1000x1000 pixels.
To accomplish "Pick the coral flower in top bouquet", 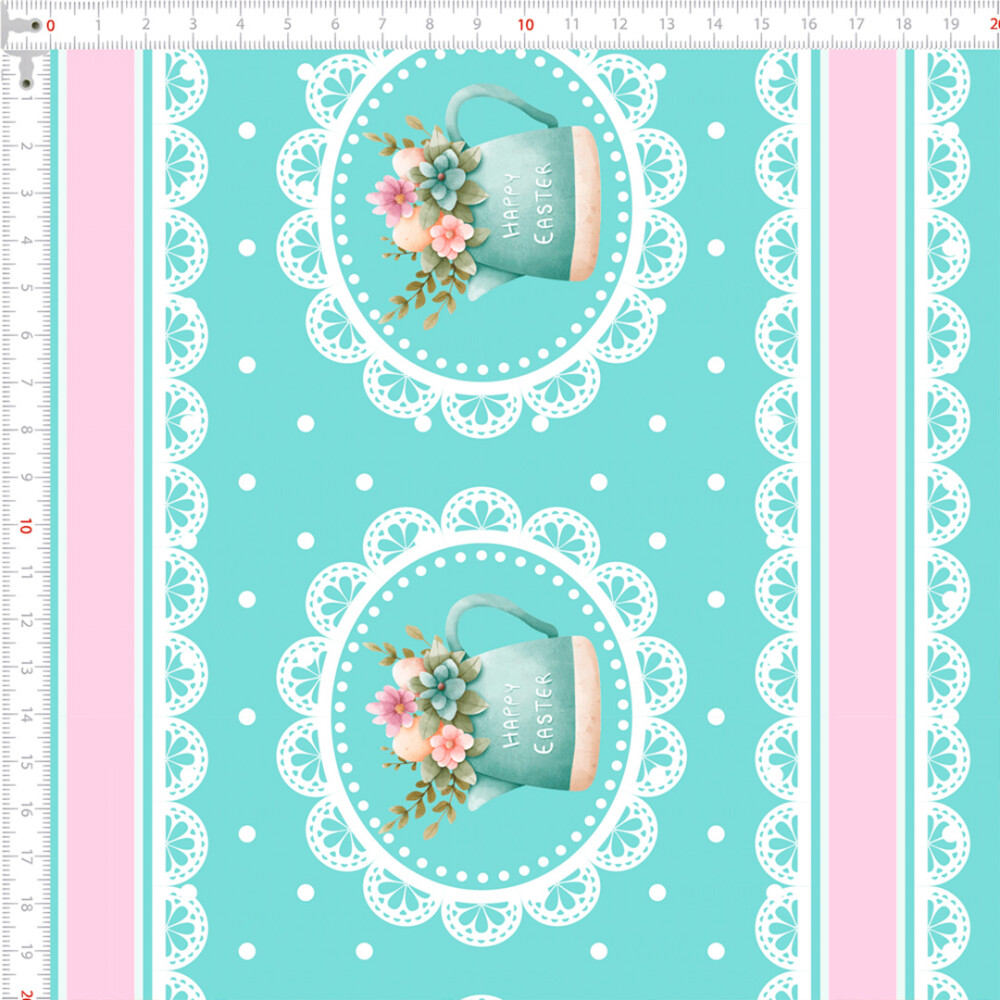I will coord(450,236).
